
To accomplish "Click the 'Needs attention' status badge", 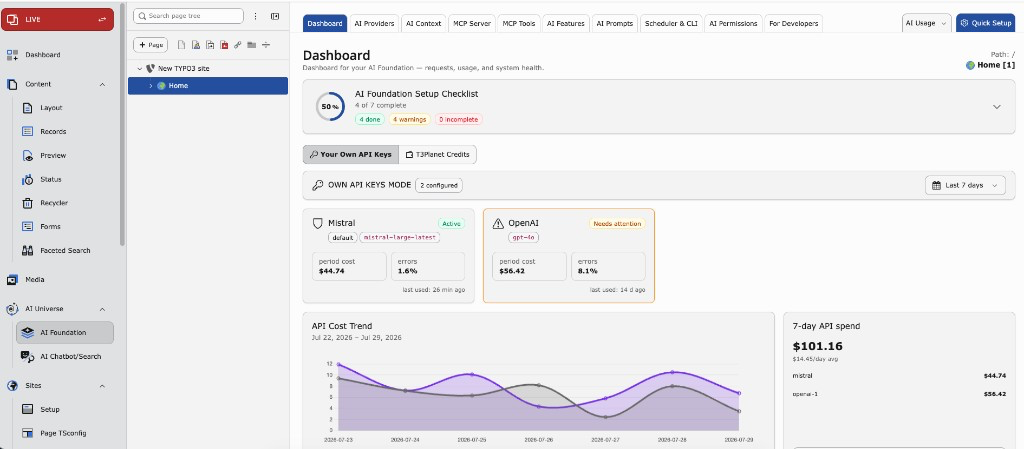I will pyautogui.click(x=617, y=223).
